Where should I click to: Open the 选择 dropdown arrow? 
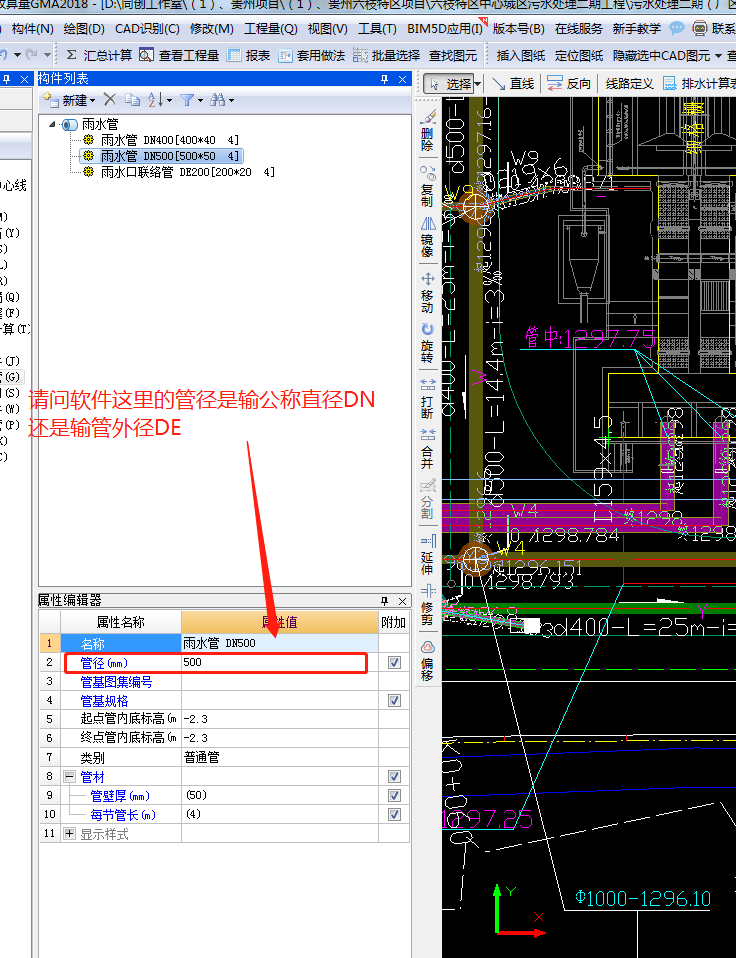pyautogui.click(x=478, y=84)
